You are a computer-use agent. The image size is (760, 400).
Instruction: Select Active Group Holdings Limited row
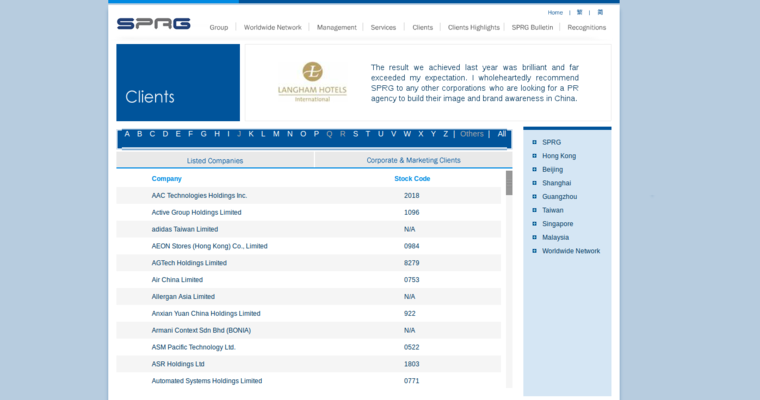click(x=309, y=212)
